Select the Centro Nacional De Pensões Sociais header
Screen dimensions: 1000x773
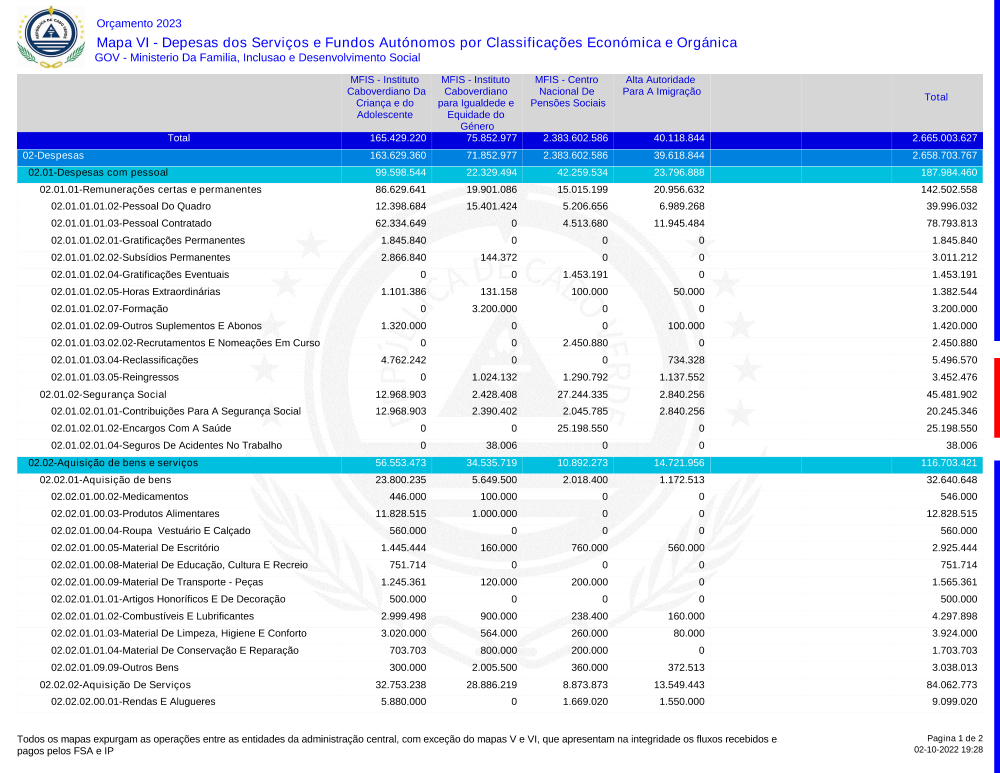pyautogui.click(x=568, y=91)
